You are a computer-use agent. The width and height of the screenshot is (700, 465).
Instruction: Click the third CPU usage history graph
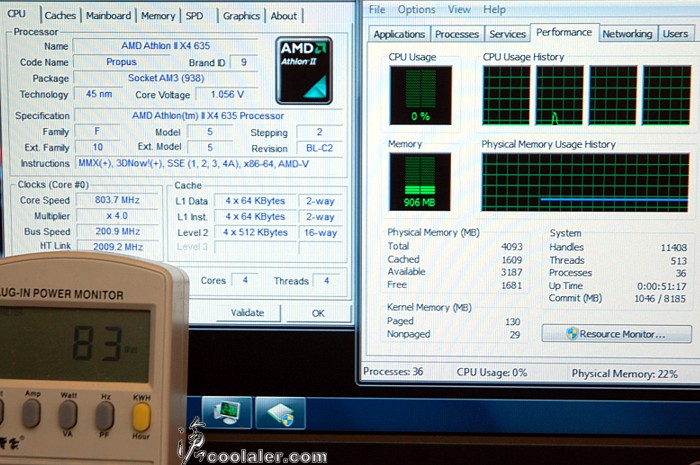point(613,95)
